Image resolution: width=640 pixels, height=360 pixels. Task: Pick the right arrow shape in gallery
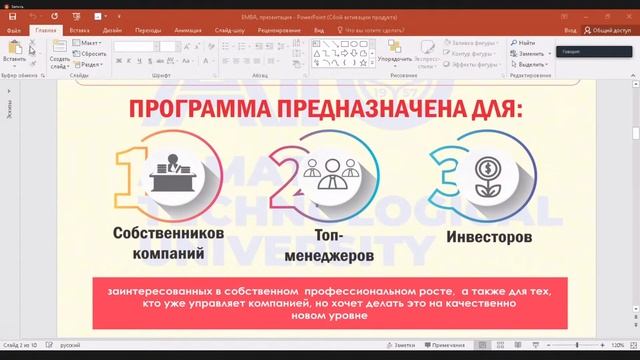click(x=345, y=53)
